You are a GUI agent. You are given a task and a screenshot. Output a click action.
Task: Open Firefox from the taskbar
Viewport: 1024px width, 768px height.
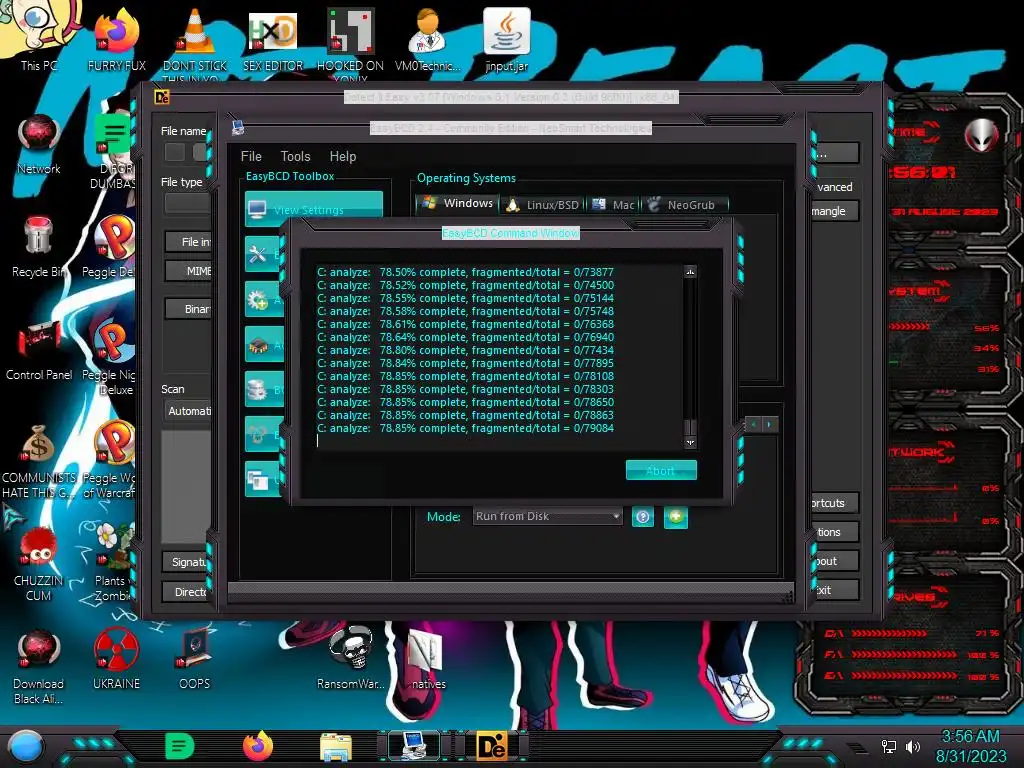pos(258,746)
